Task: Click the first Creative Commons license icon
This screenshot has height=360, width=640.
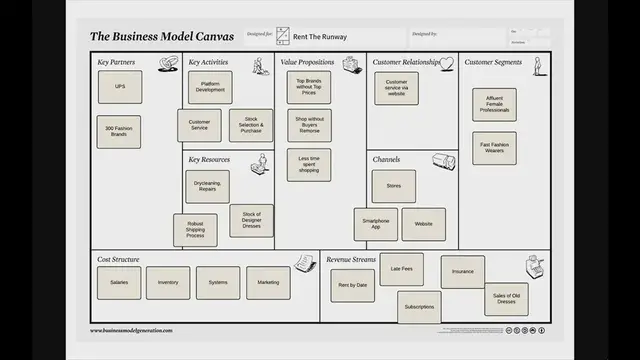Action: 509,331
